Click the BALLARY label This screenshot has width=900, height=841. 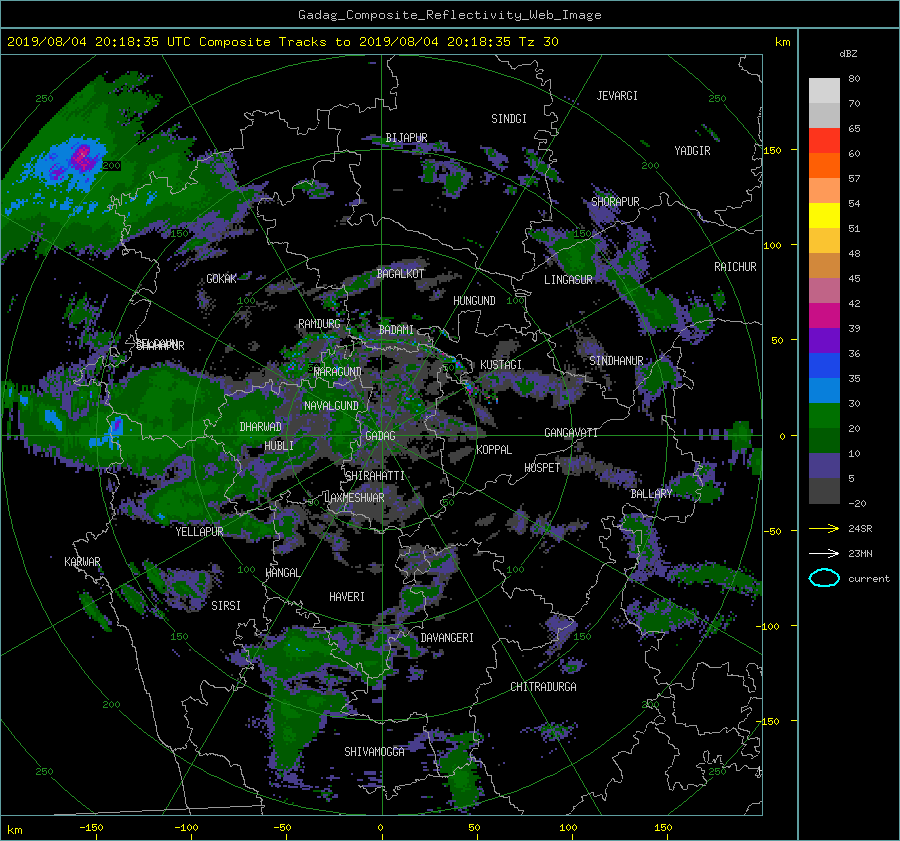point(651,494)
